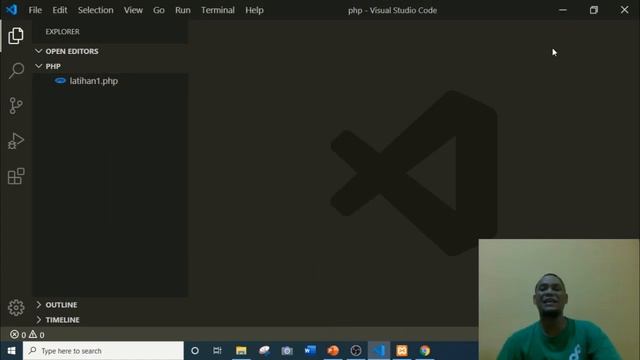Screen dimensions: 640x360
Task: Click the Cortana circle icon on taskbar
Action: [x=195, y=351]
